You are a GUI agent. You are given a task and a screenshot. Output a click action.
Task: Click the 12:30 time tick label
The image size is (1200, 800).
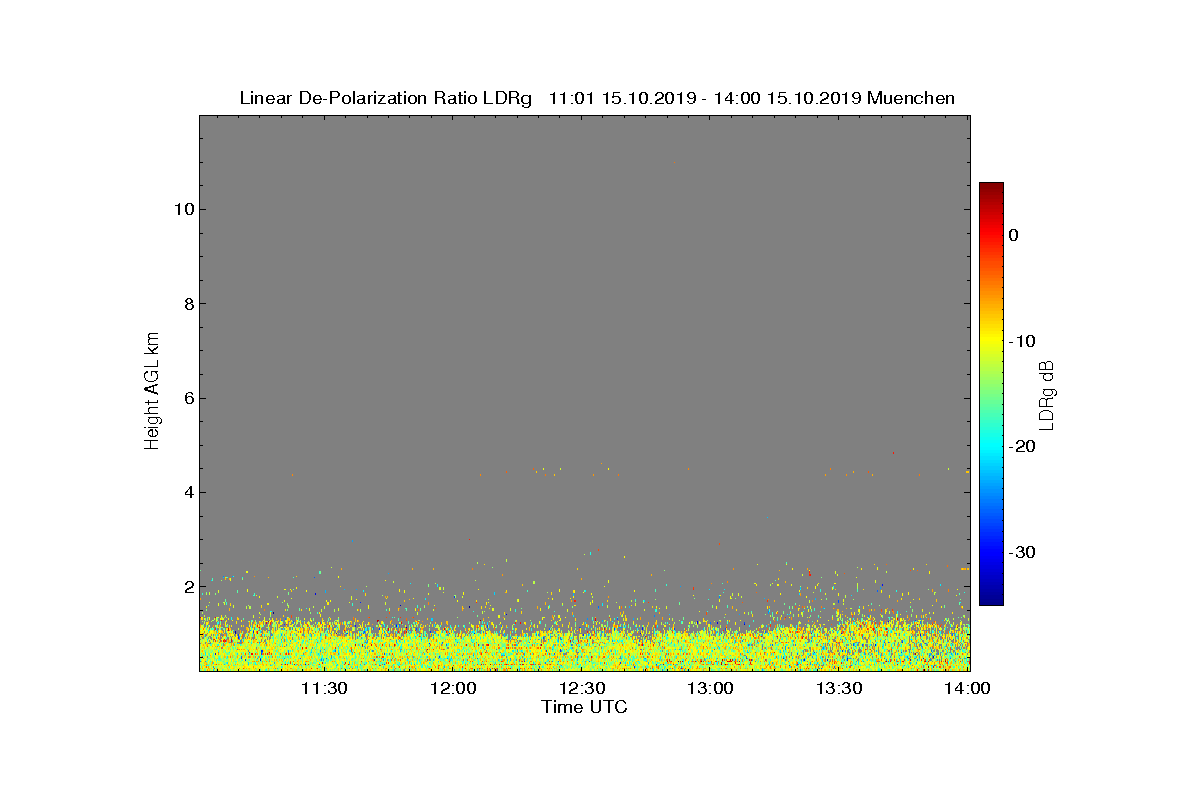(583, 688)
